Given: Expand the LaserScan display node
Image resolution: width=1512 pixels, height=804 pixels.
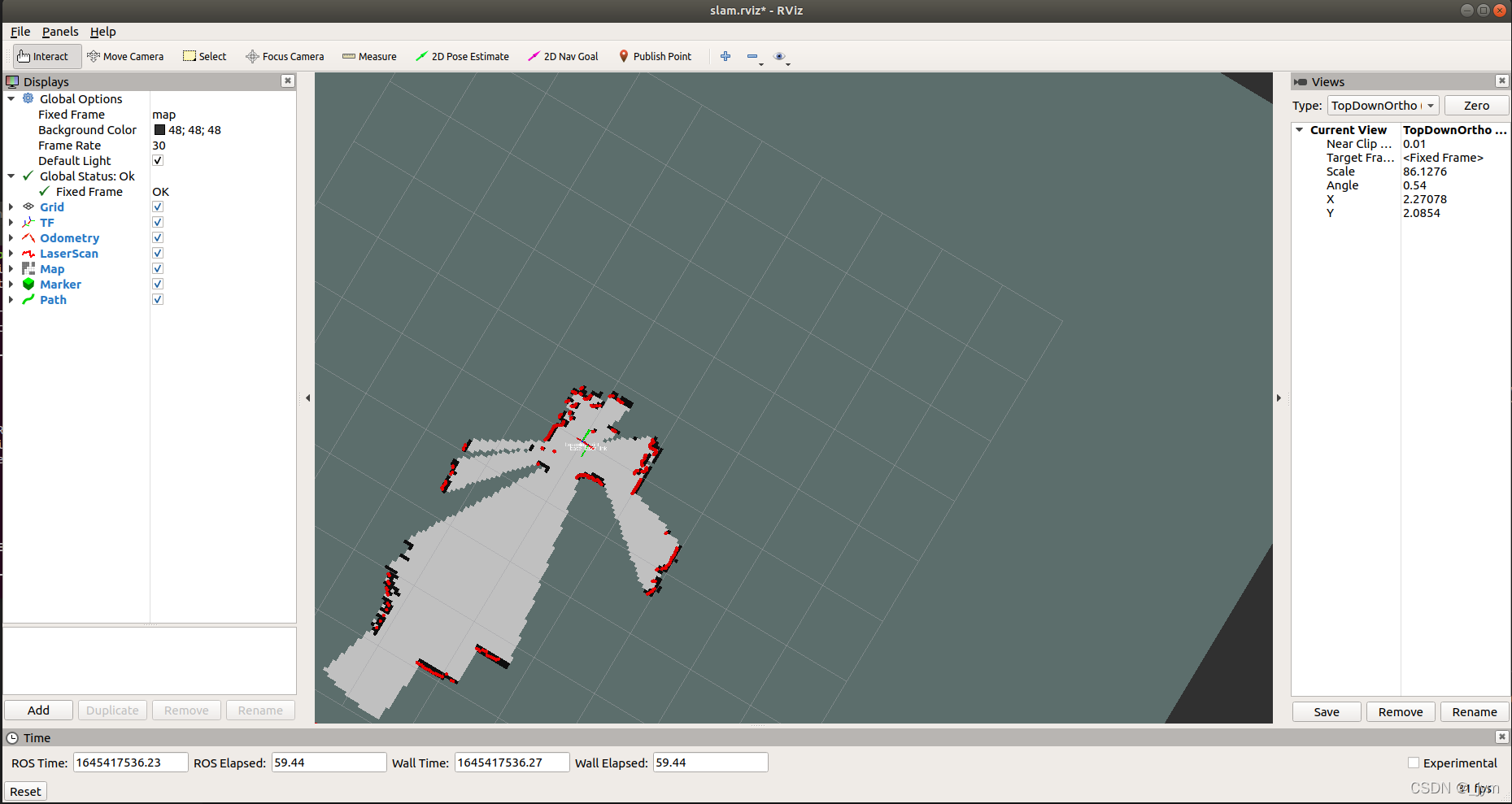Looking at the screenshot, I should click(x=11, y=253).
